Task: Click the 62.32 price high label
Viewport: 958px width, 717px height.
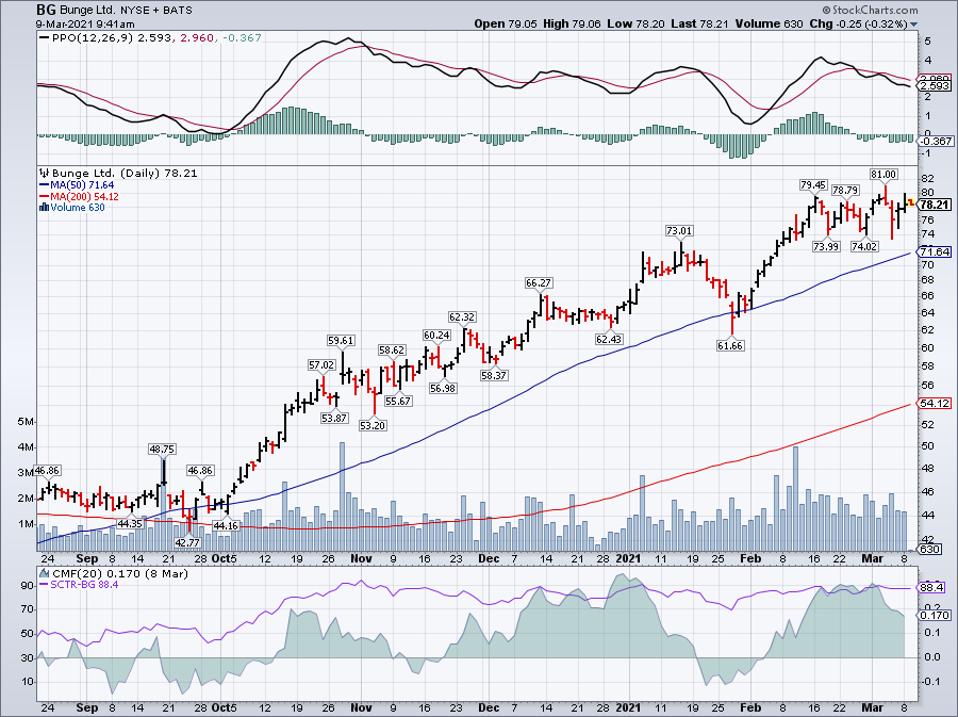Action: [x=462, y=317]
